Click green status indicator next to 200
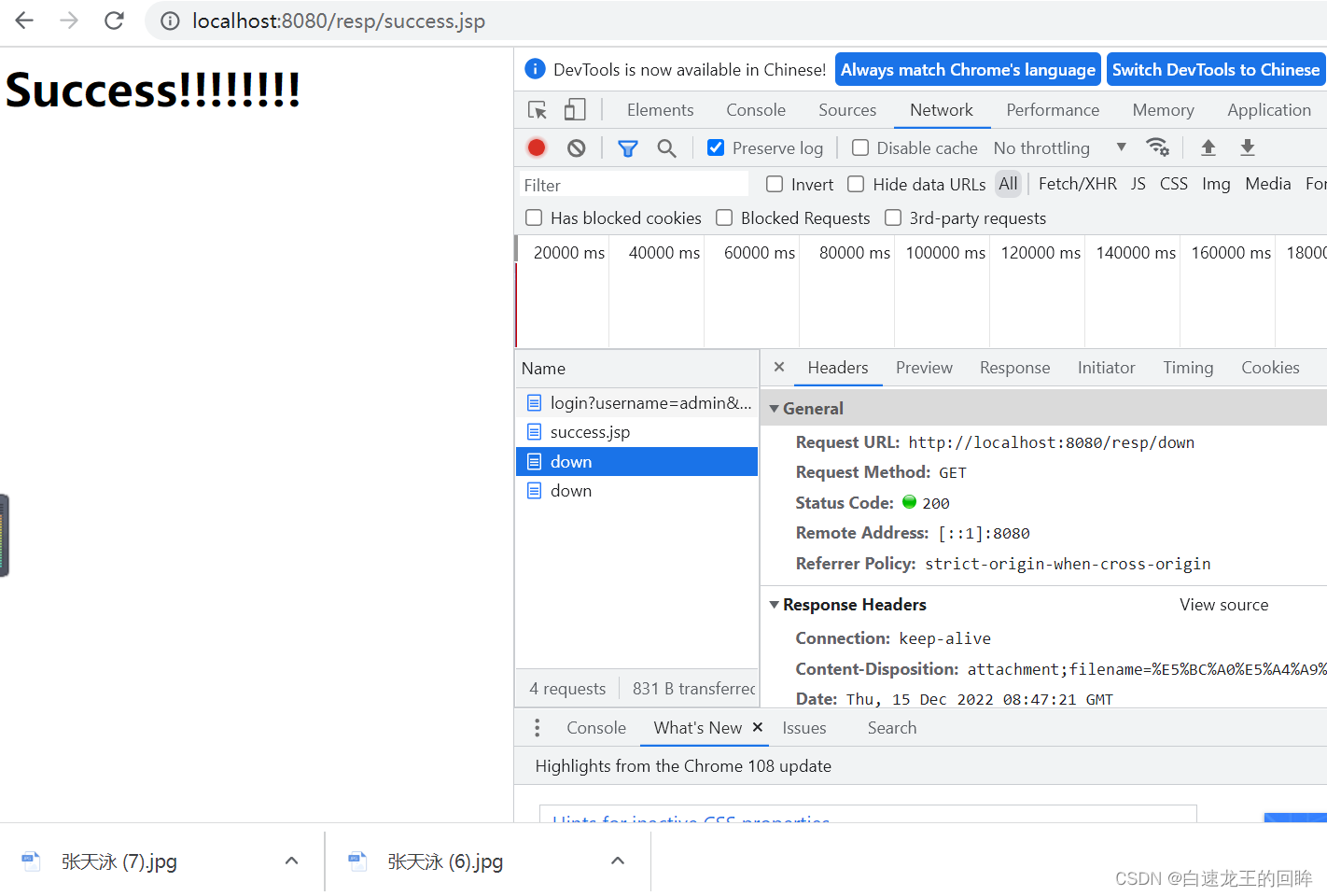This screenshot has height=896, width=1327. point(910,502)
